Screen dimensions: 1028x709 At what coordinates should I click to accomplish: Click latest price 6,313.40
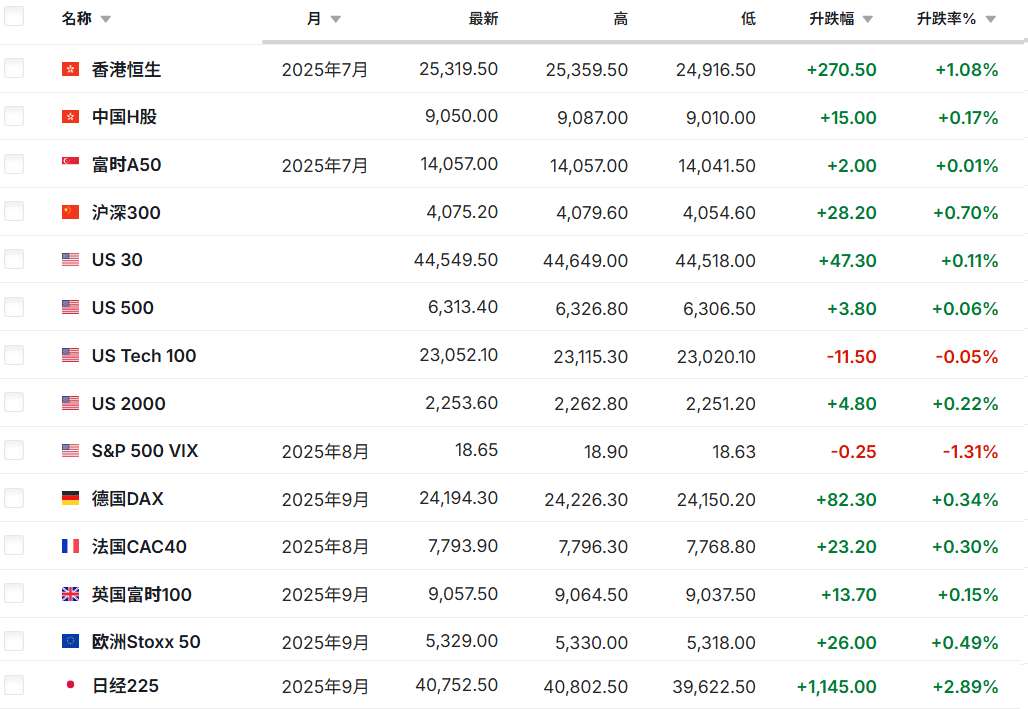(x=463, y=307)
